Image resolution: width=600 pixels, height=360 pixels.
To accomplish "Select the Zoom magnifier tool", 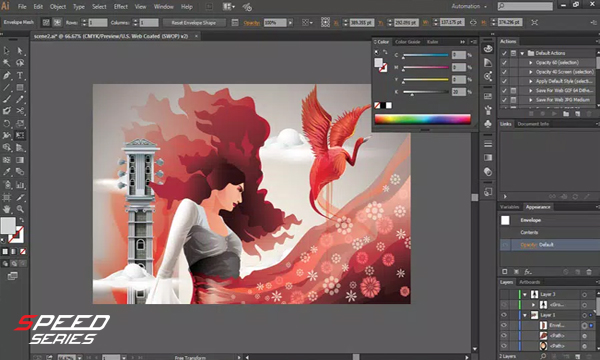I will tap(20, 209).
